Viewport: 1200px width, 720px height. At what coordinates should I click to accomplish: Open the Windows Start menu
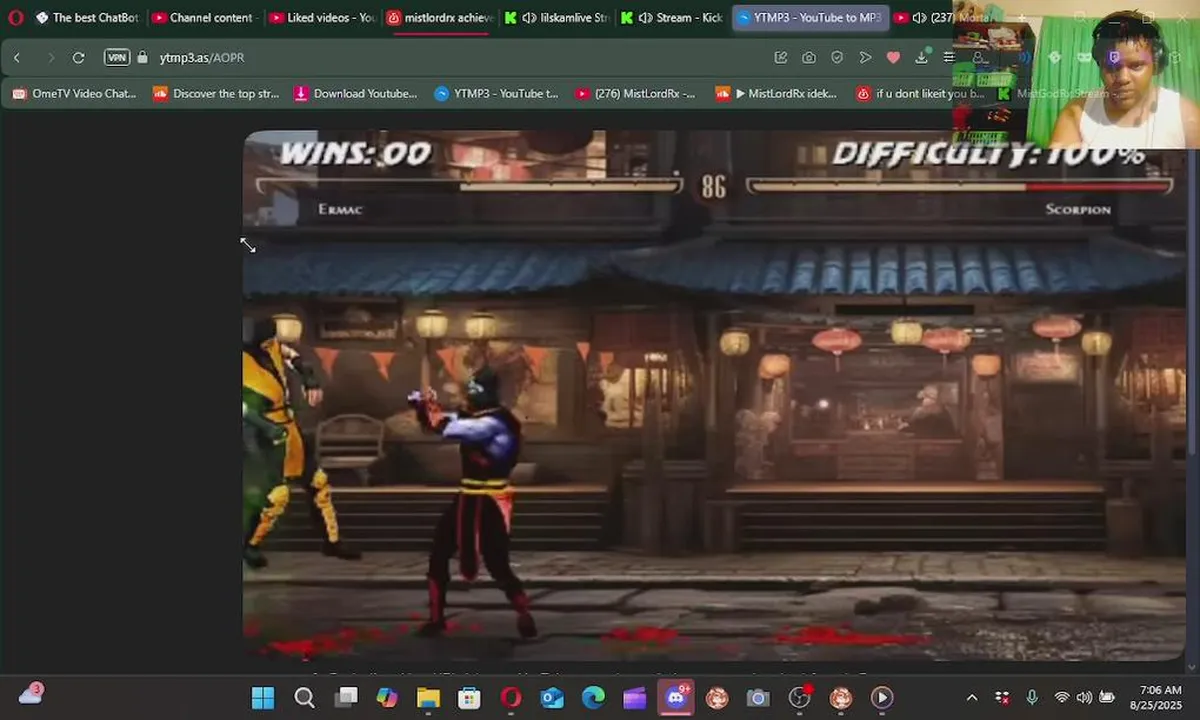coord(263,697)
